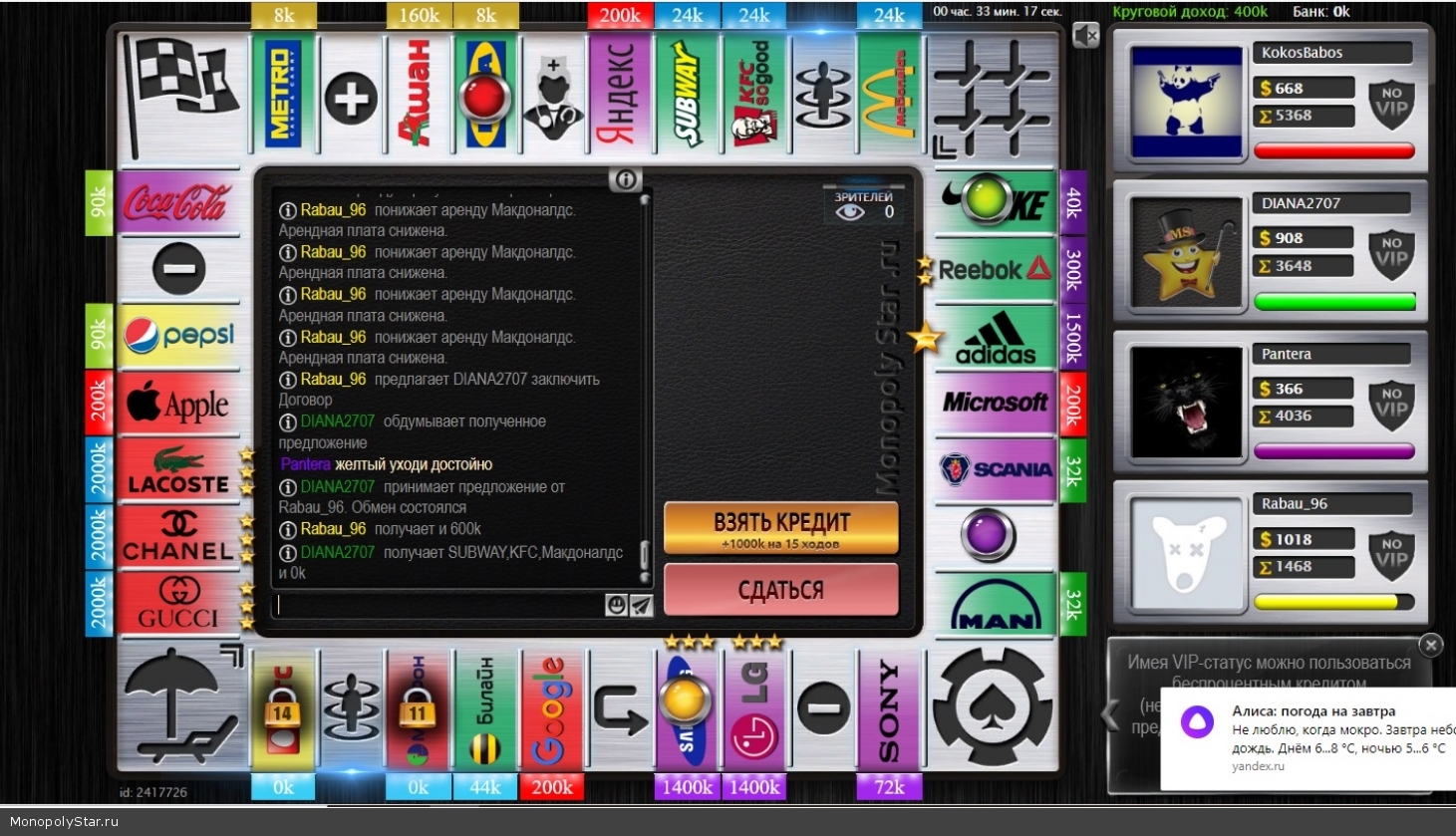Click the plus chance board cell
Viewport: 1456px width, 836px height.
(x=351, y=96)
